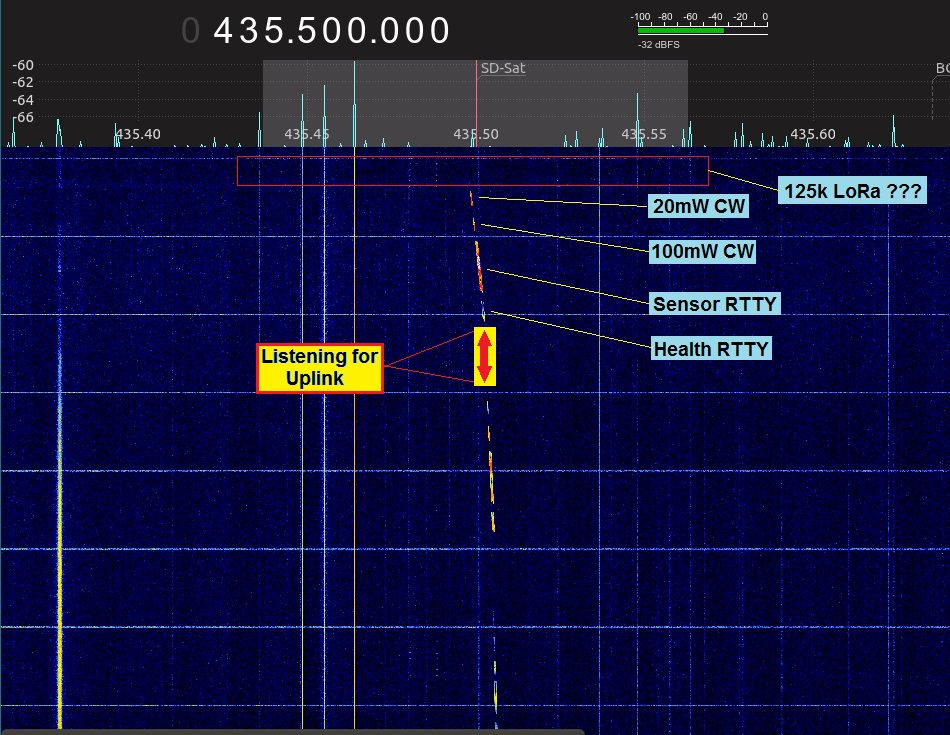
Task: Click the red center tuning line in spectrum
Action: (x=476, y=103)
